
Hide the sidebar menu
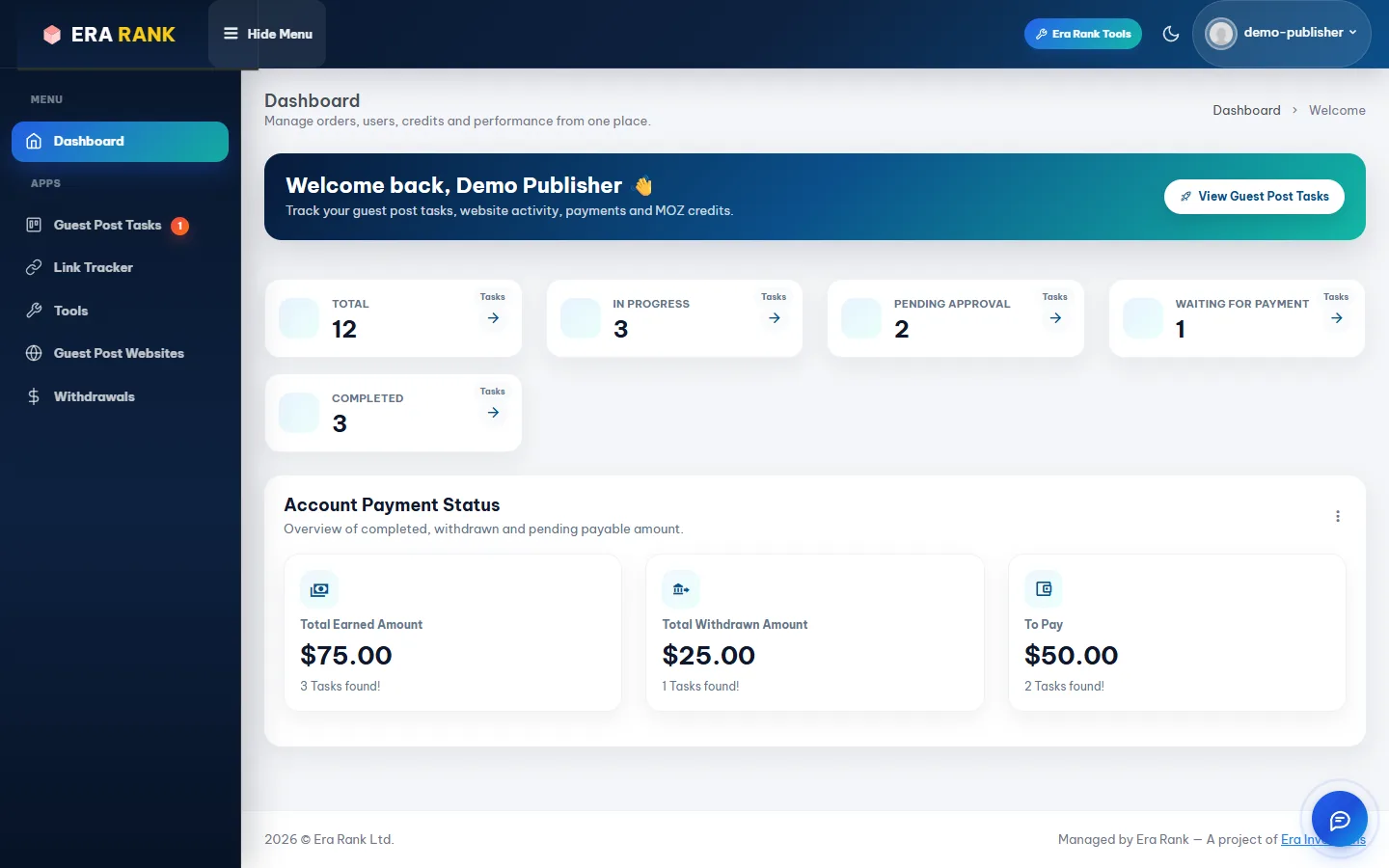[267, 34]
